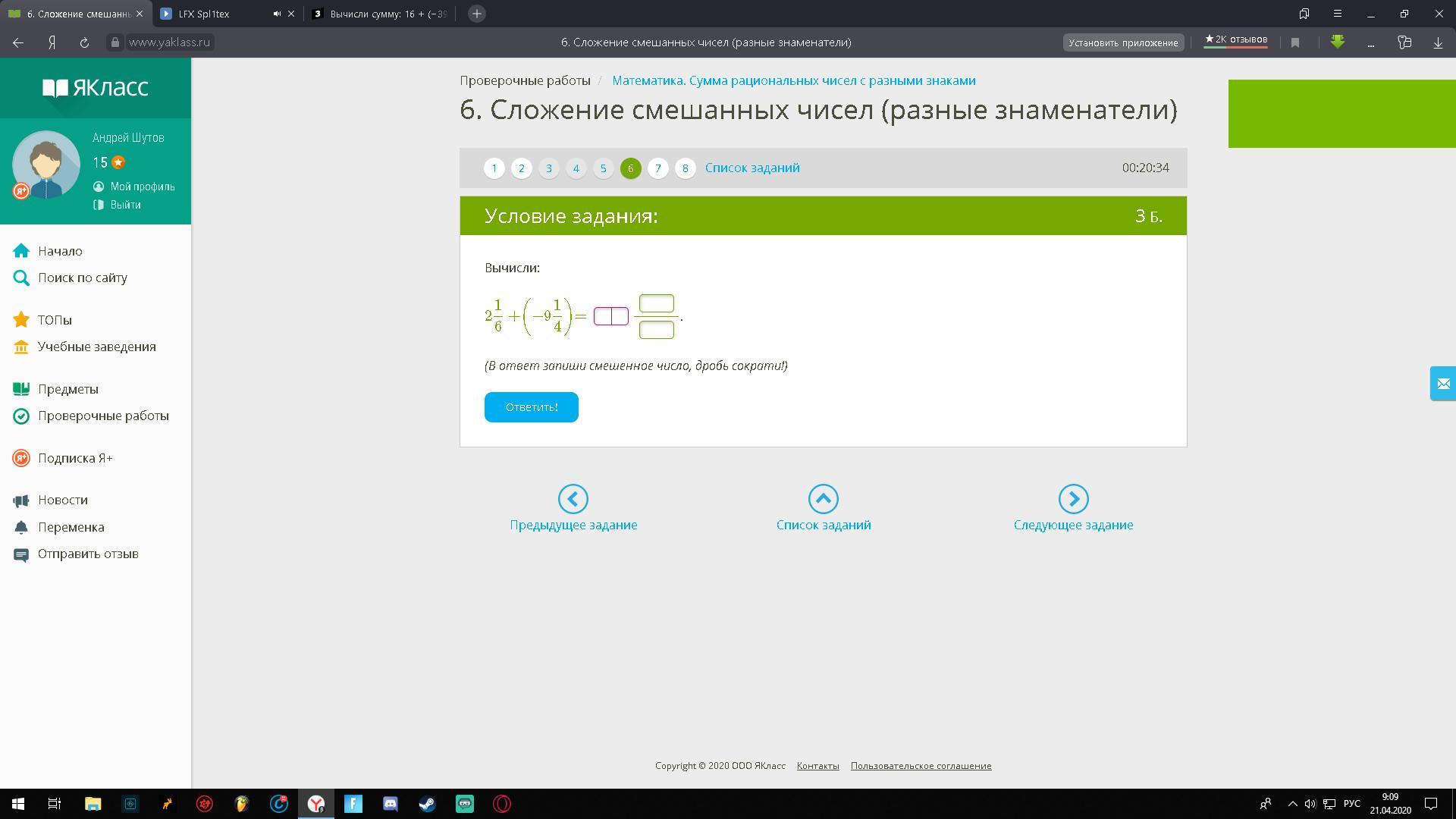Click the site search magnifier icon
Image resolution: width=1456 pixels, height=819 pixels.
click(x=21, y=278)
